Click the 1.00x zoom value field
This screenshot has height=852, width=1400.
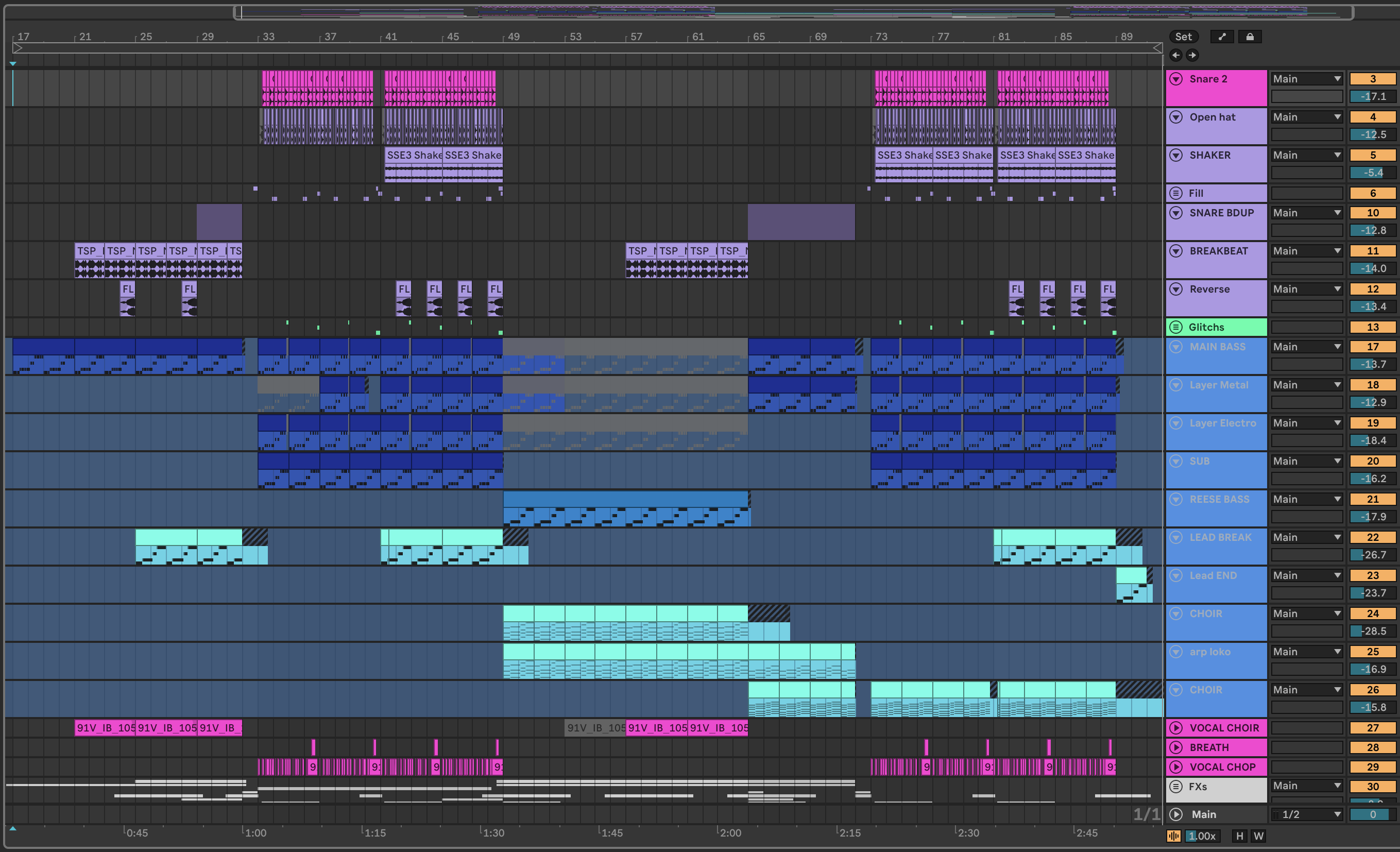(x=1202, y=836)
